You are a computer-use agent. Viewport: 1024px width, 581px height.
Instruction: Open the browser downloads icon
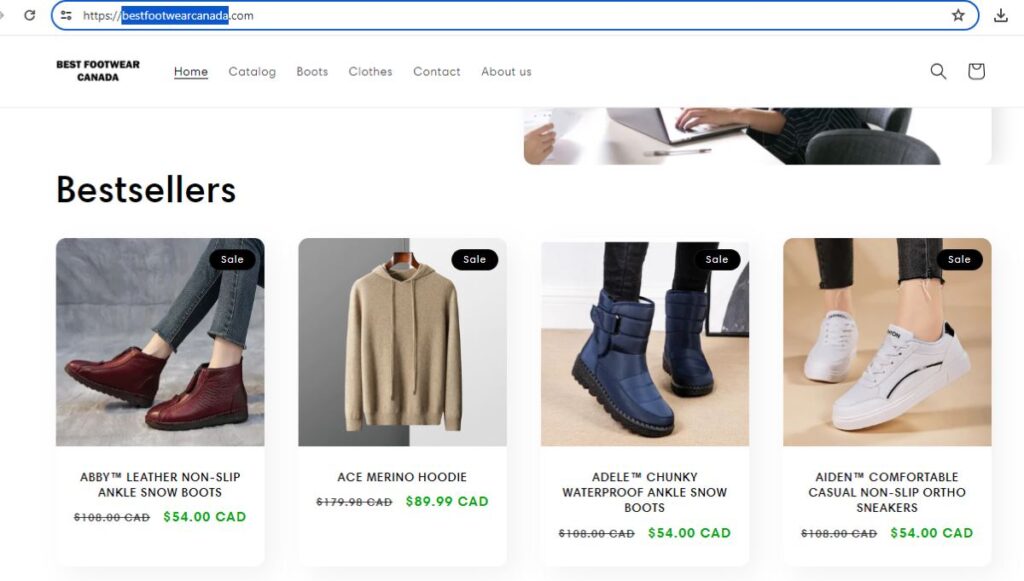pyautogui.click(x=1000, y=15)
